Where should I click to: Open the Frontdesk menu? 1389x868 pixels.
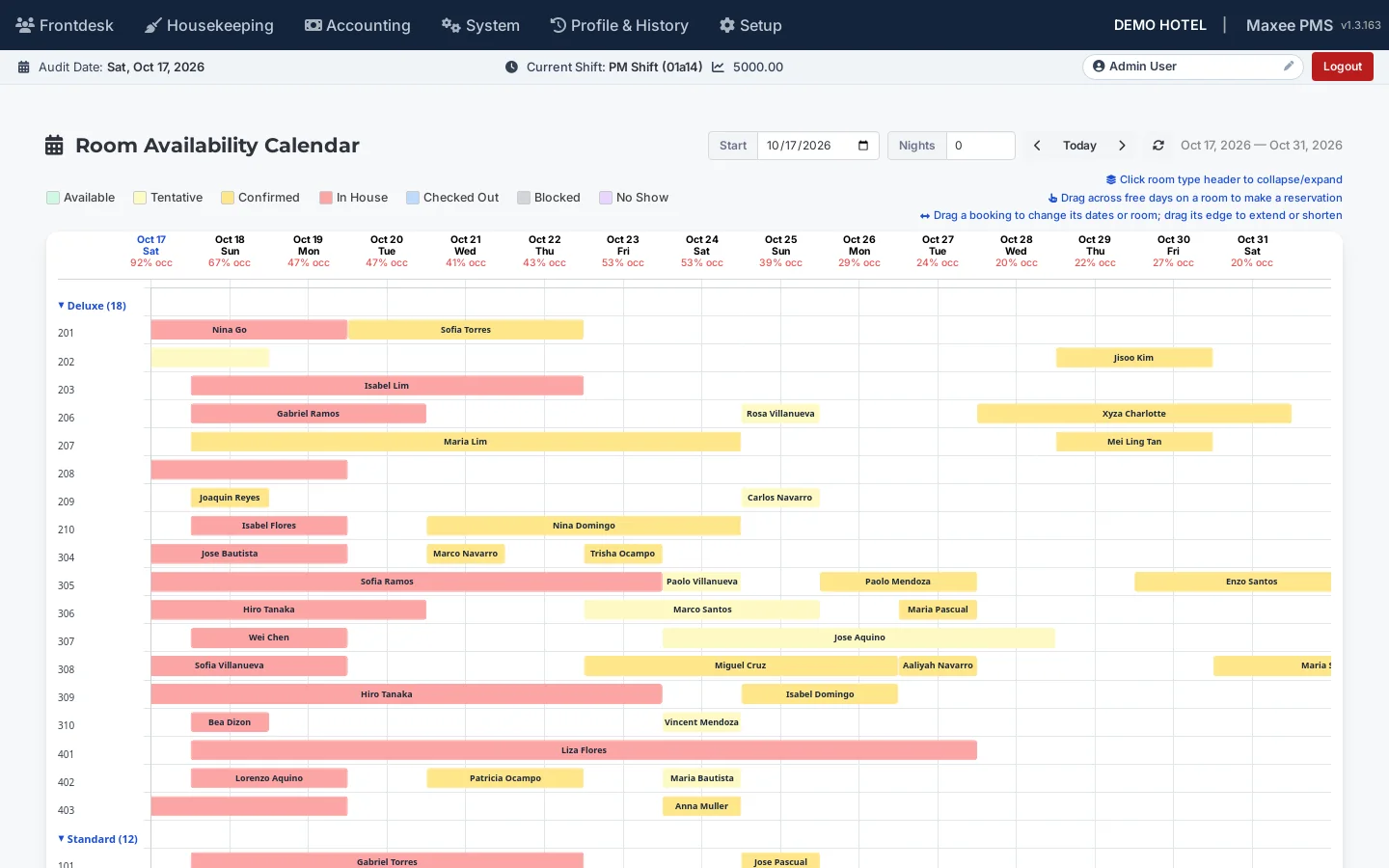(65, 25)
